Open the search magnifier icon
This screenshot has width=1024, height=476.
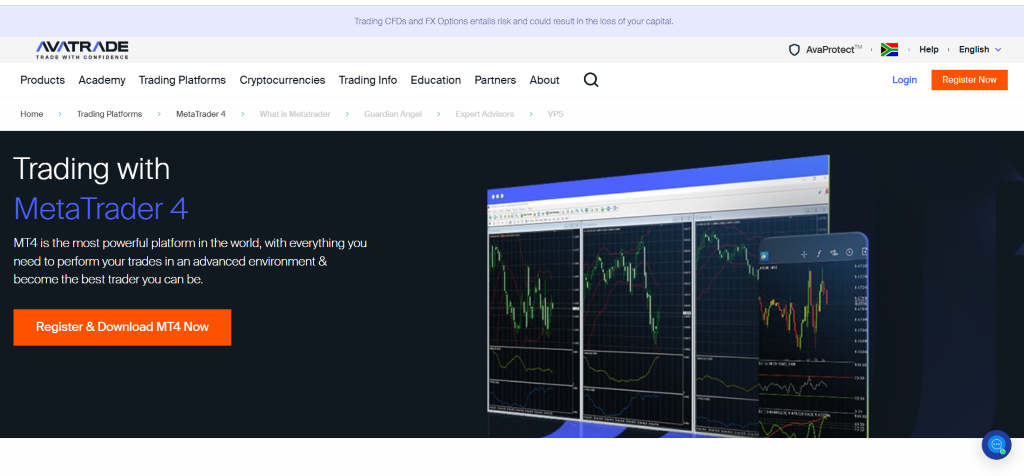(591, 80)
